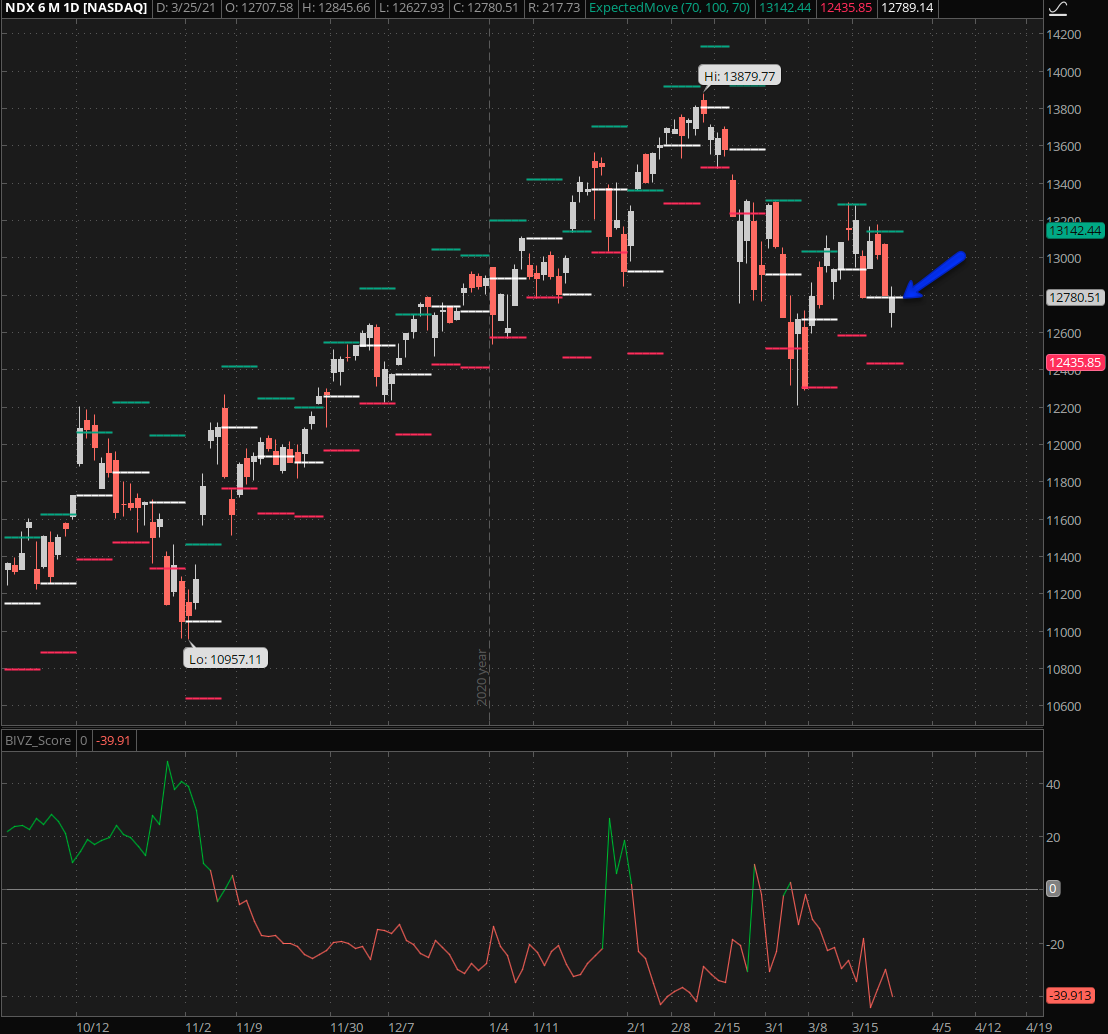Click the 10/12 date on the time axis

(91, 1026)
